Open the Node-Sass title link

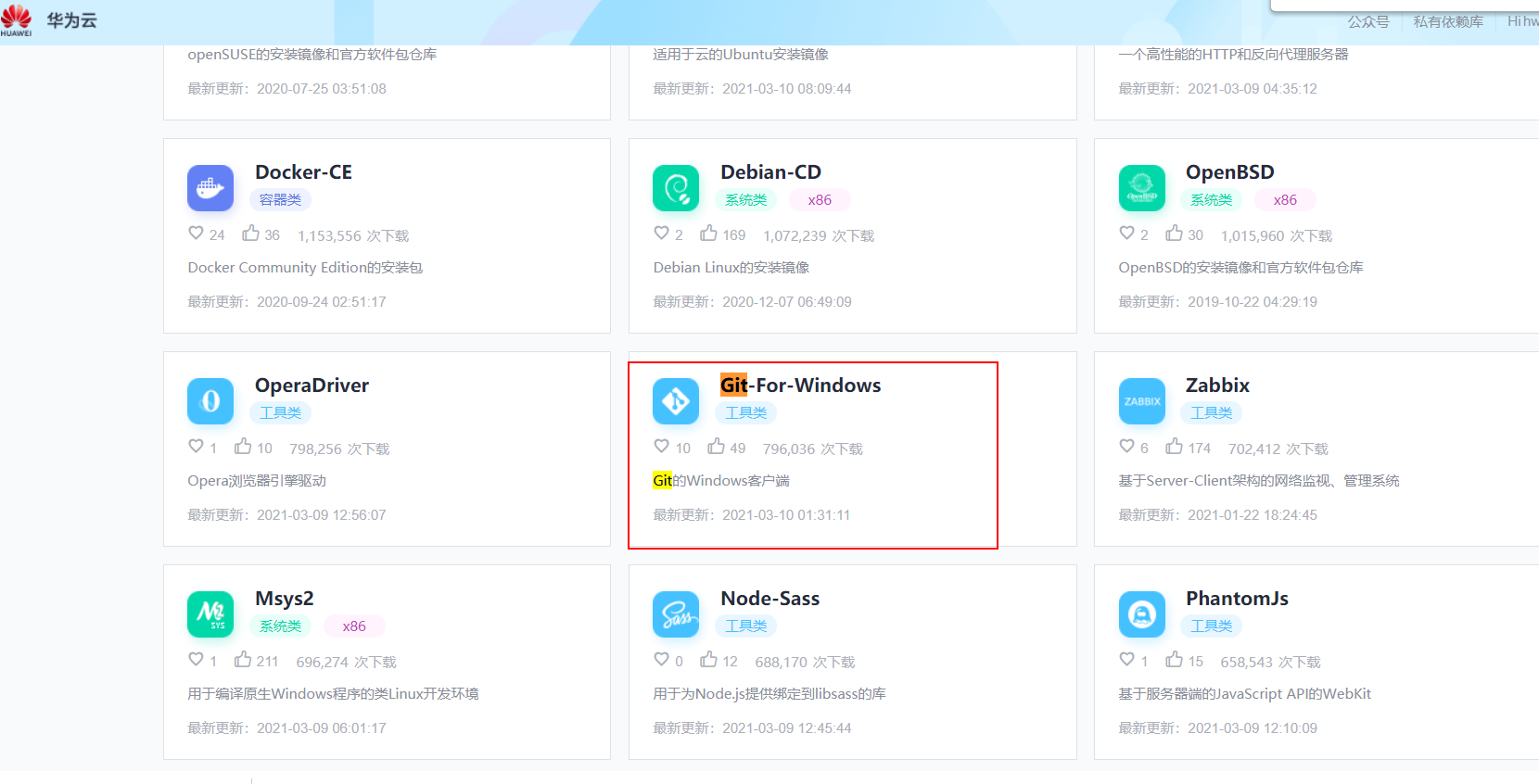tap(769, 599)
